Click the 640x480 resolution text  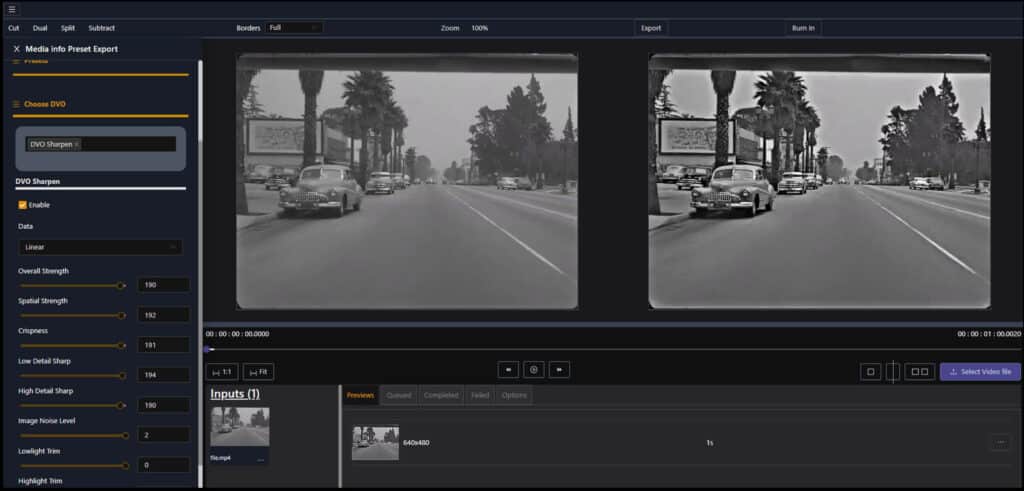(x=416, y=443)
